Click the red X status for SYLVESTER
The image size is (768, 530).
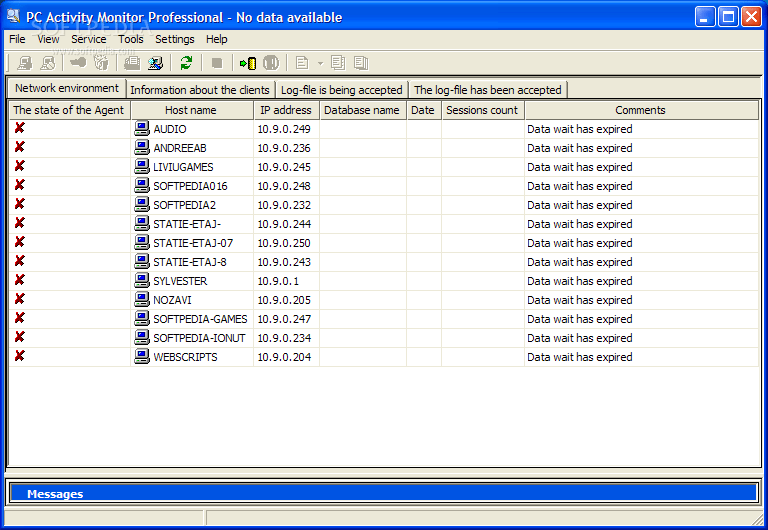(20, 280)
